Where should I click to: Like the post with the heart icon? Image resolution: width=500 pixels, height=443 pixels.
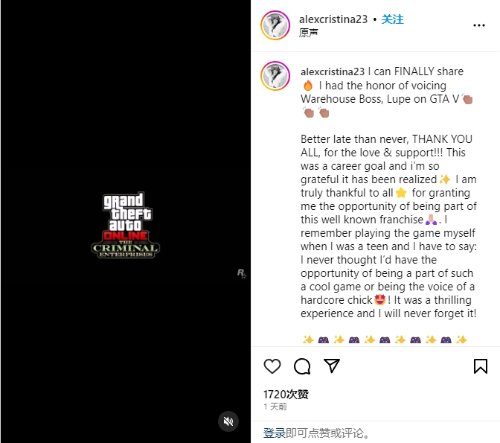click(272, 366)
